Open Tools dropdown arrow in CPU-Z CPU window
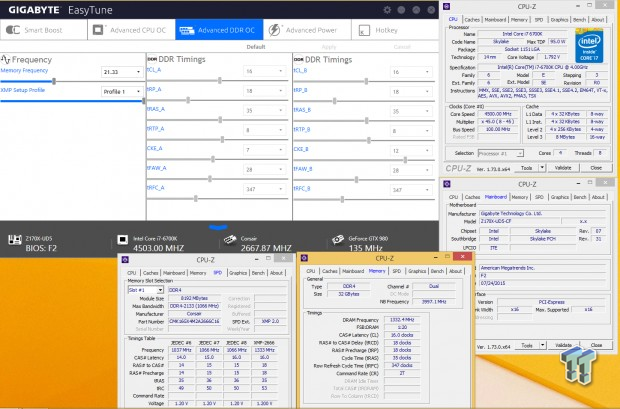Screen dimensions: 620x409 (x=542, y=168)
